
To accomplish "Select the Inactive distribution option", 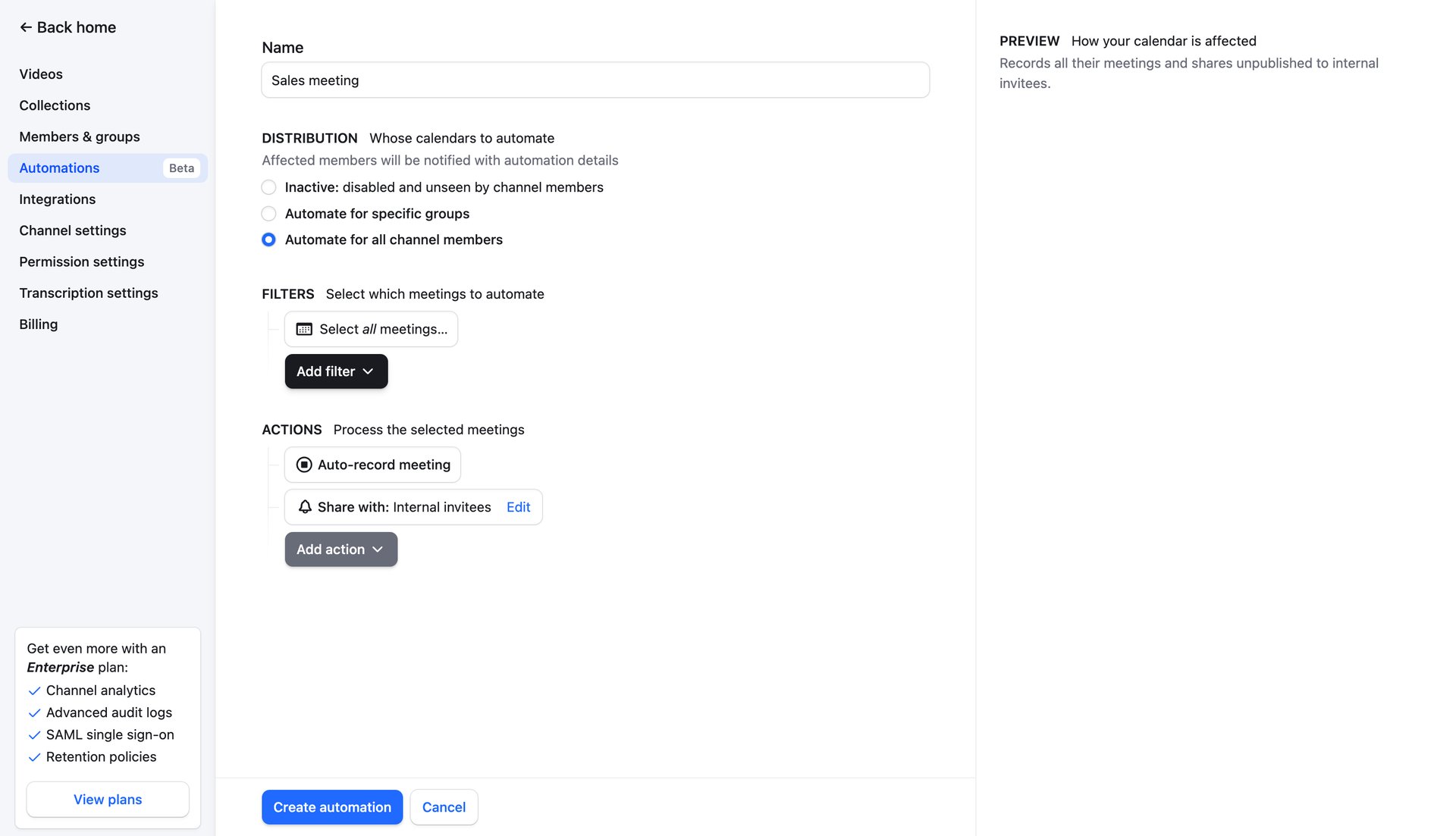I will 268,187.
